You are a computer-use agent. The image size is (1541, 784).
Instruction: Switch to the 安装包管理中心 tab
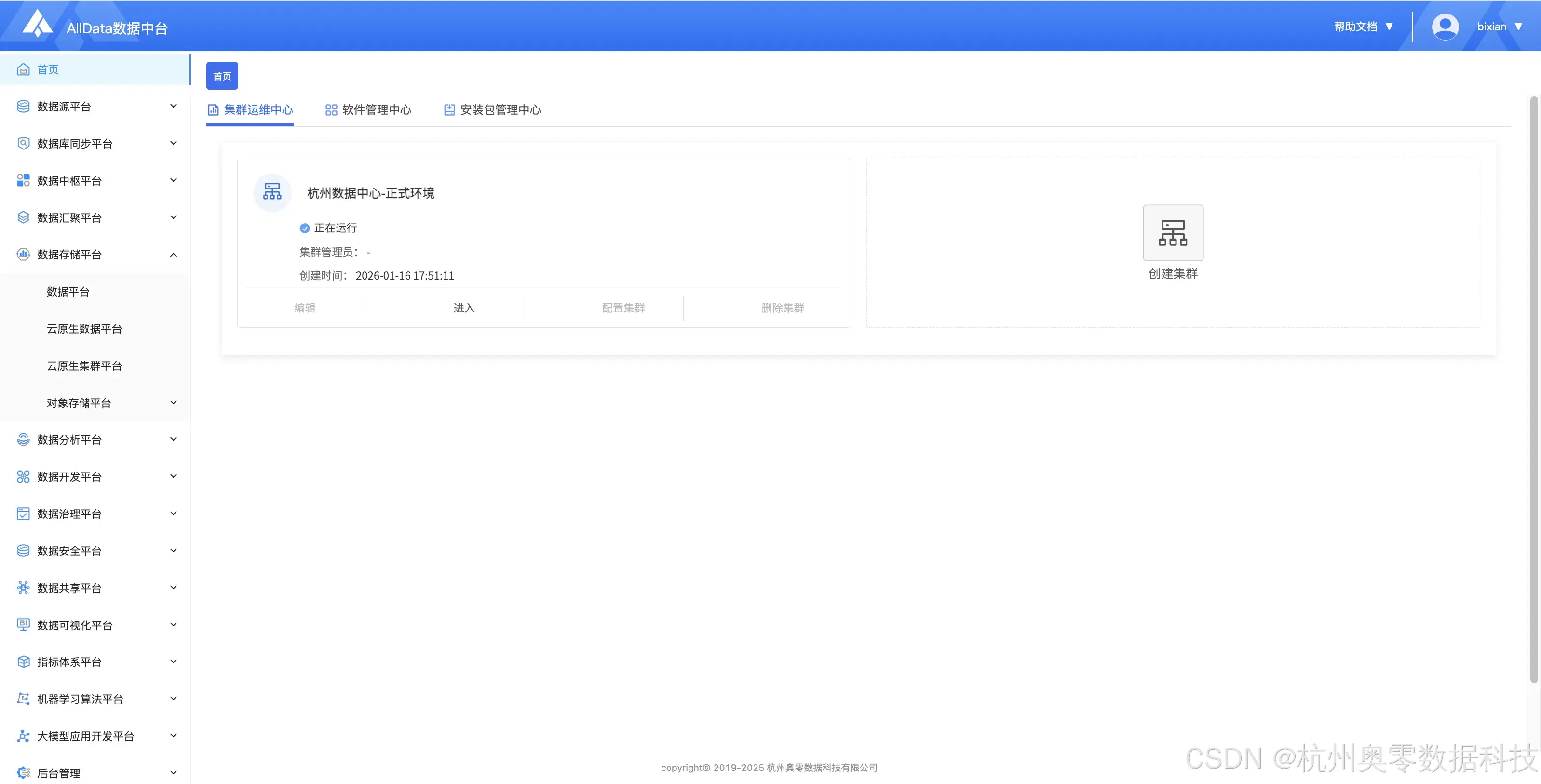[x=492, y=110]
